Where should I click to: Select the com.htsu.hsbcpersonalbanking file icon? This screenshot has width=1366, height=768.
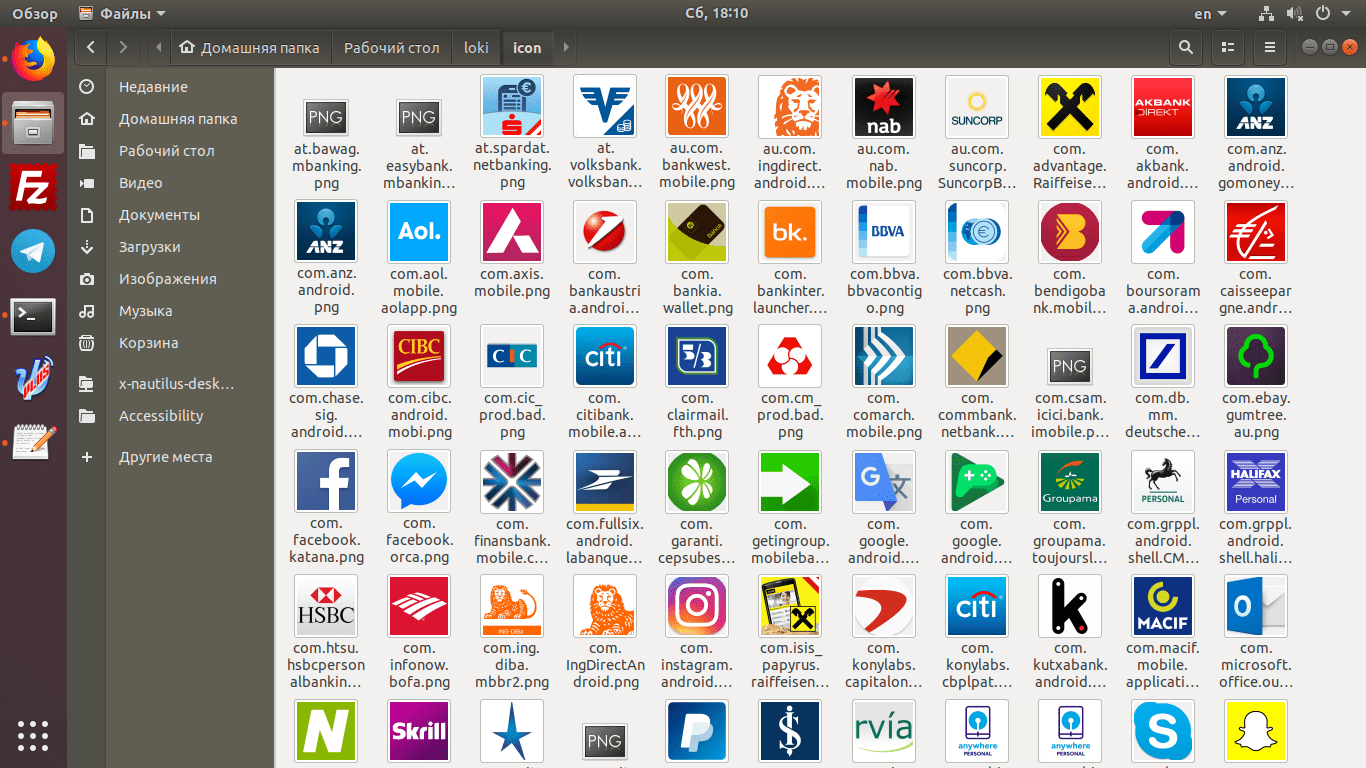(x=326, y=606)
